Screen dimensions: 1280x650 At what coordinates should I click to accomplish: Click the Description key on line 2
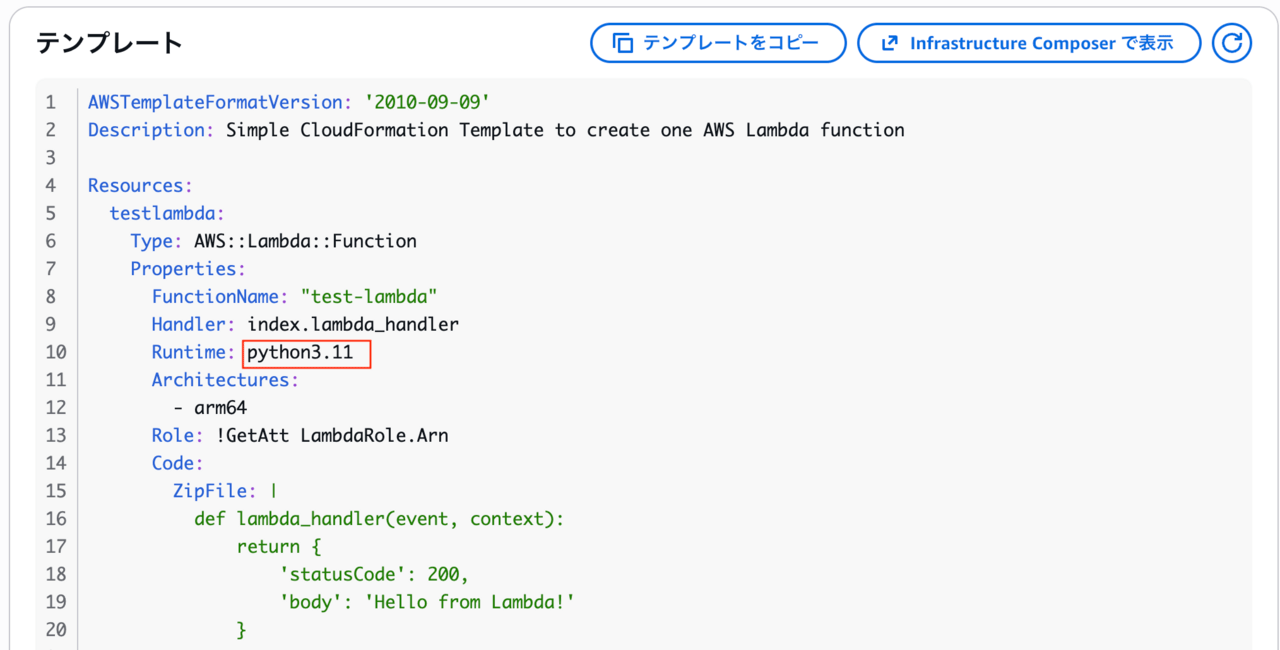coord(151,130)
